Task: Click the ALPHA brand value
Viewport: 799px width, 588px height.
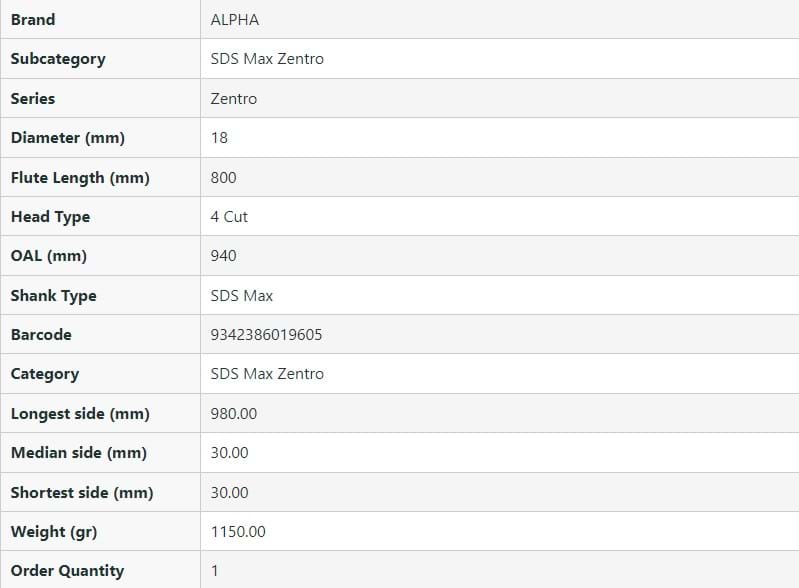Action: pos(235,19)
